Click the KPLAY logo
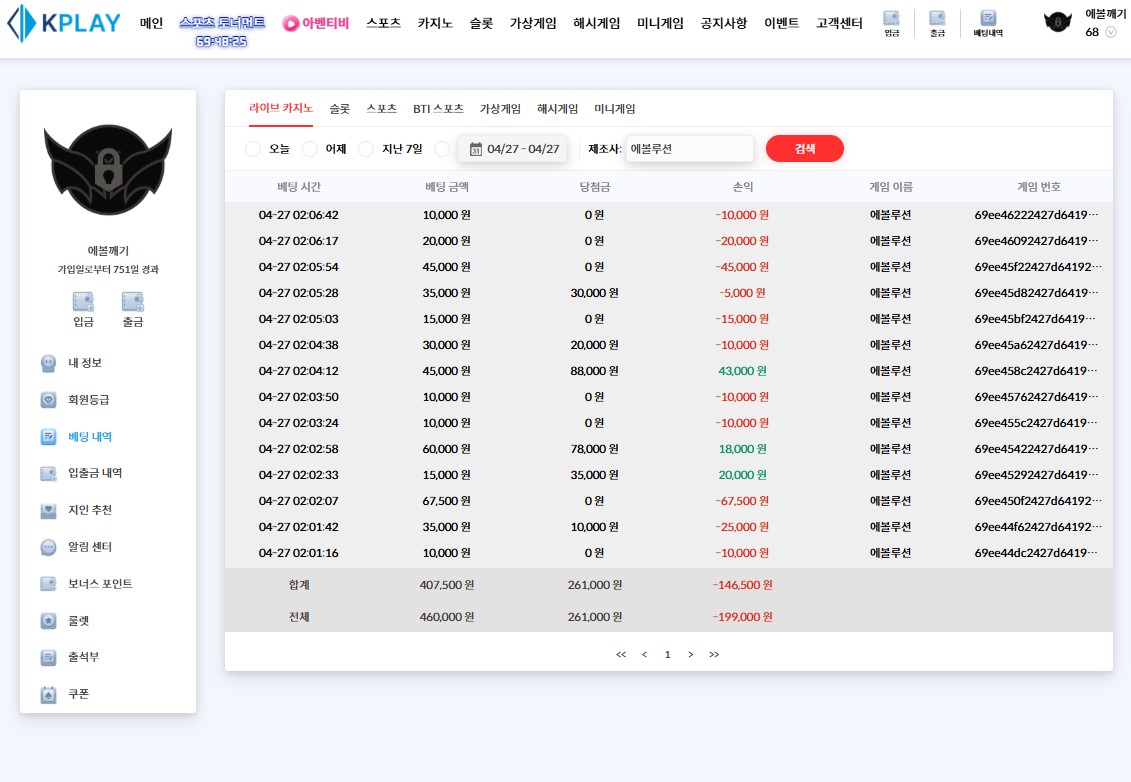Screen dimensions: 1131x782 (63, 23)
